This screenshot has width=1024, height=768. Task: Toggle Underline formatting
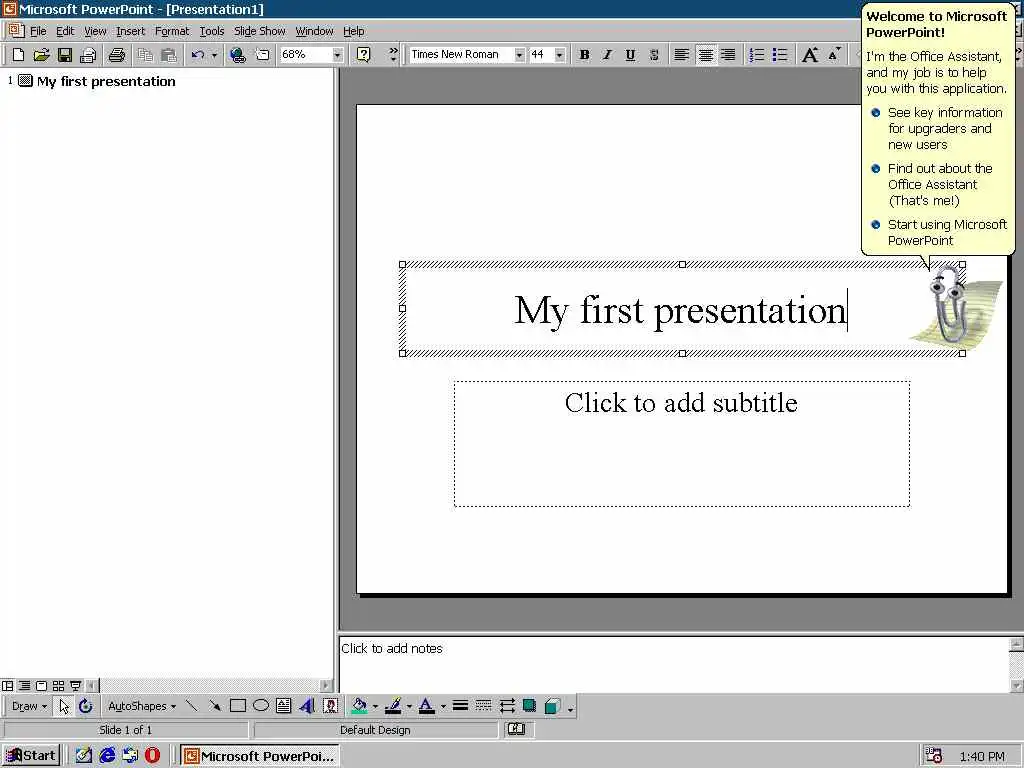pos(630,55)
